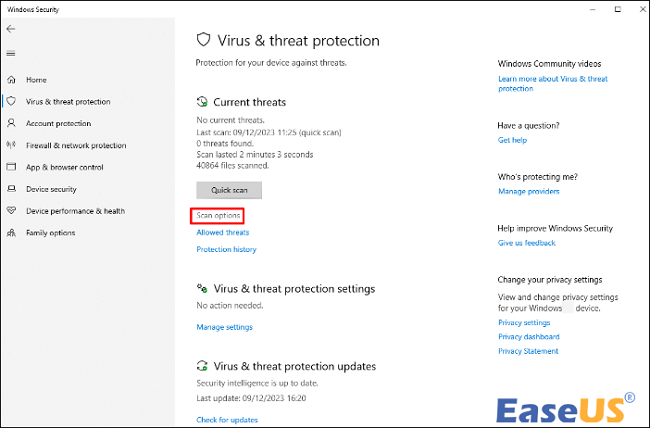Click the back arrow icon

(11, 29)
